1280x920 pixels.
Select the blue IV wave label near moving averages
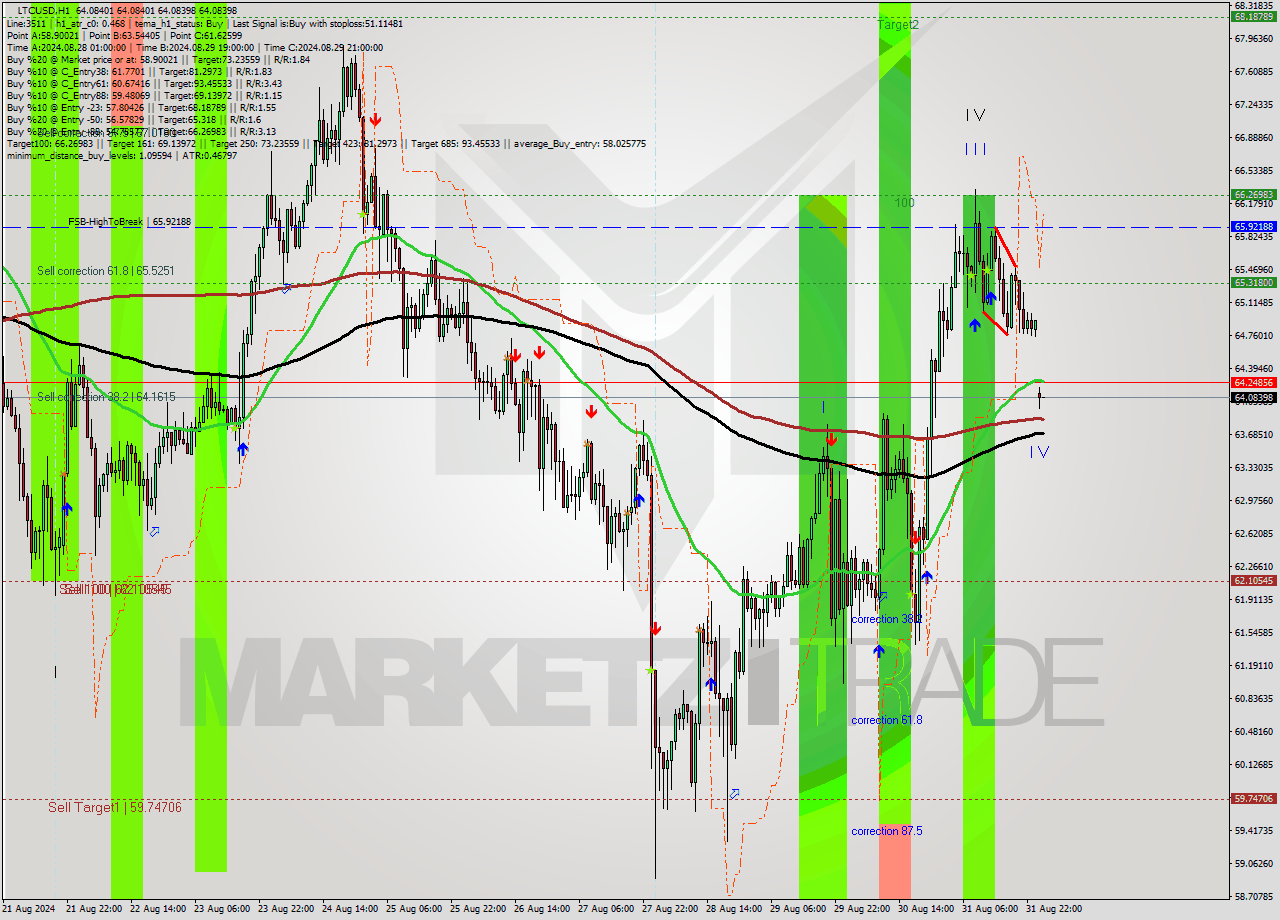tap(1040, 451)
